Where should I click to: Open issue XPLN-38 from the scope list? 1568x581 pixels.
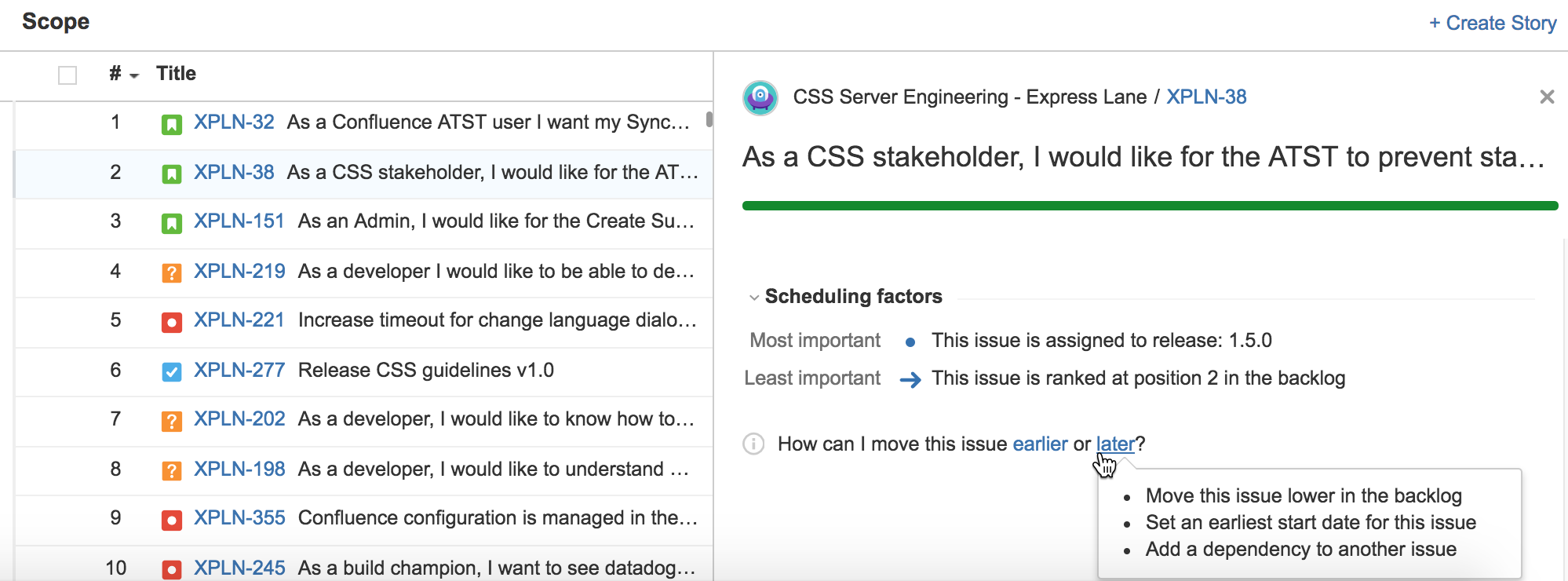pos(234,172)
